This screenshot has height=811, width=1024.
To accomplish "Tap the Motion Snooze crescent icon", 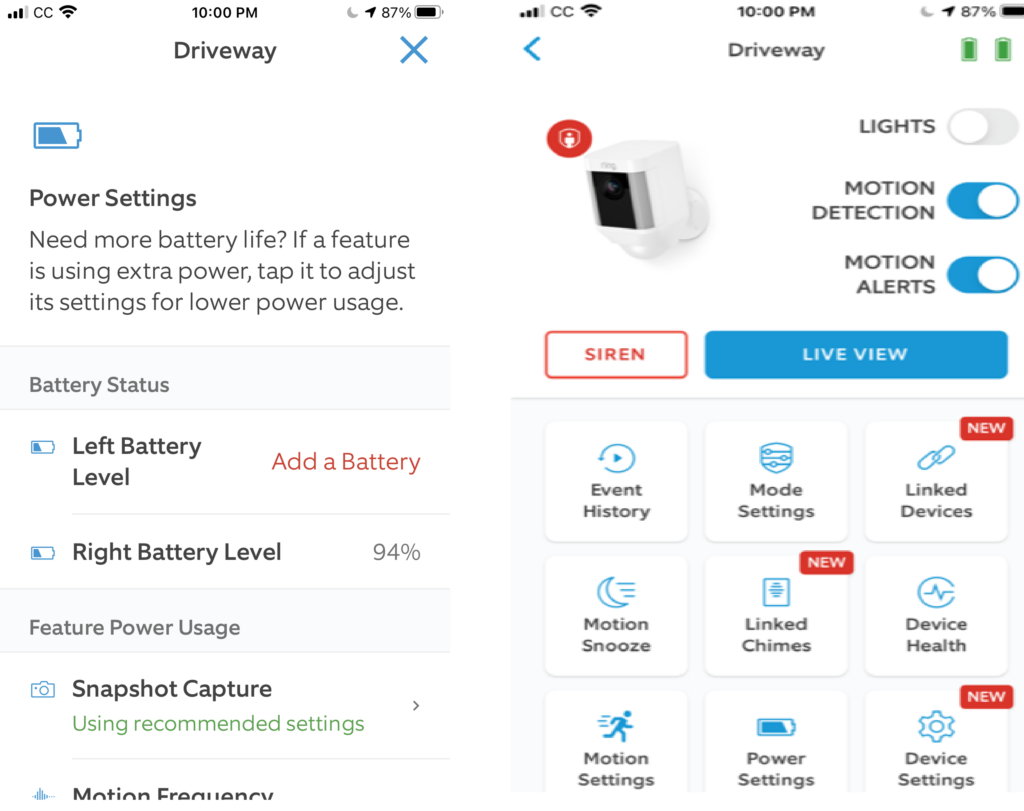I will pyautogui.click(x=616, y=594).
